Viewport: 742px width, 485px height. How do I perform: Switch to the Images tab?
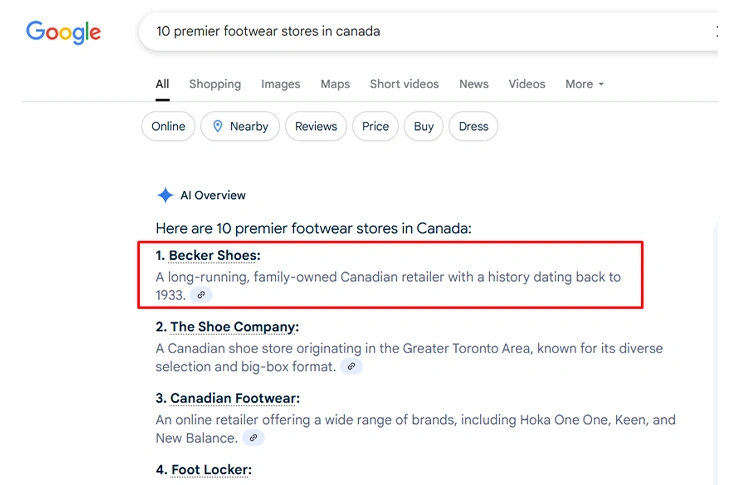coord(280,84)
